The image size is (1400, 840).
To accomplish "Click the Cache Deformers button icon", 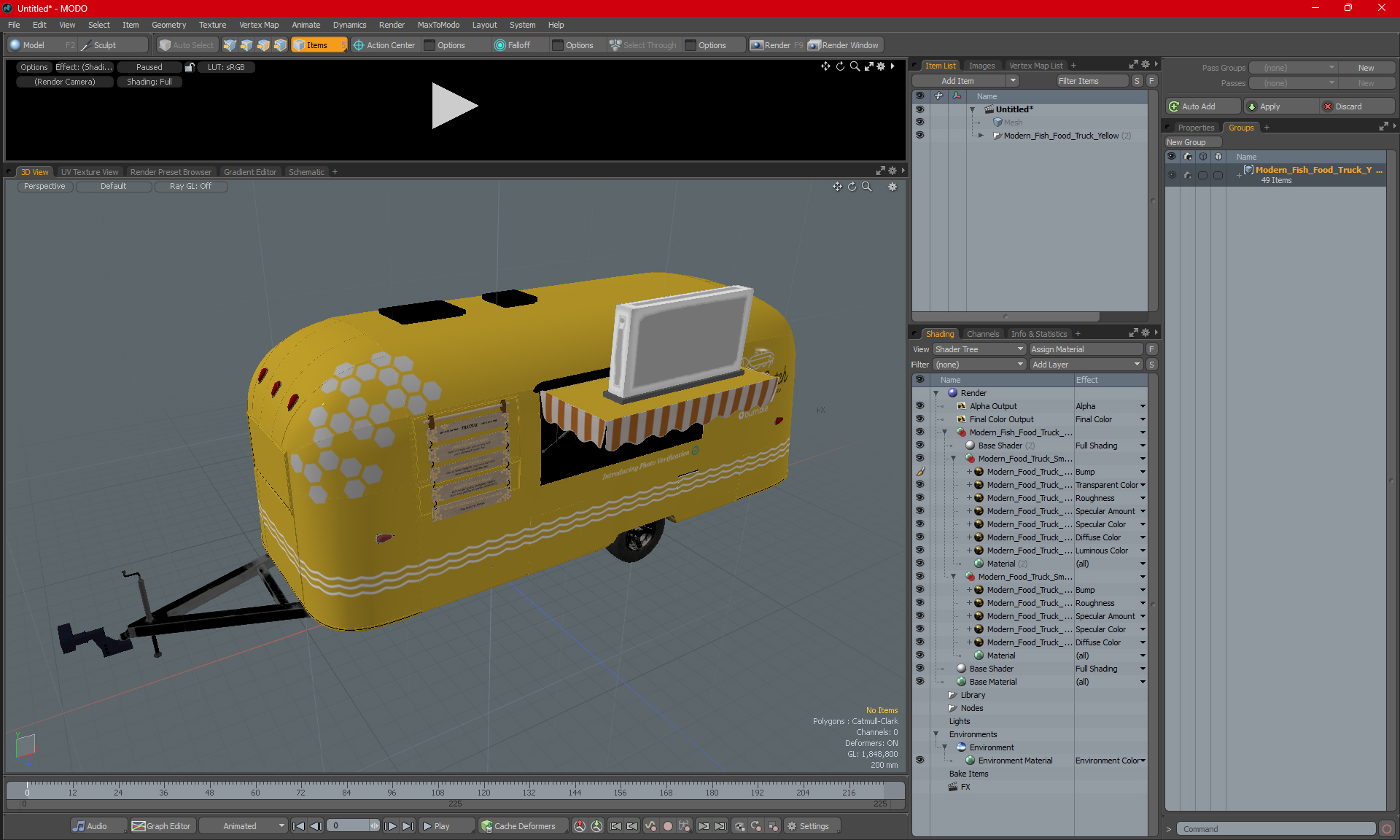I will coord(486,826).
